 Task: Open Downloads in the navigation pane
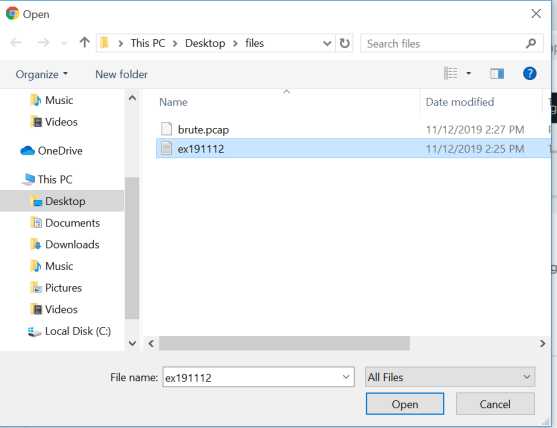[x=65, y=244]
